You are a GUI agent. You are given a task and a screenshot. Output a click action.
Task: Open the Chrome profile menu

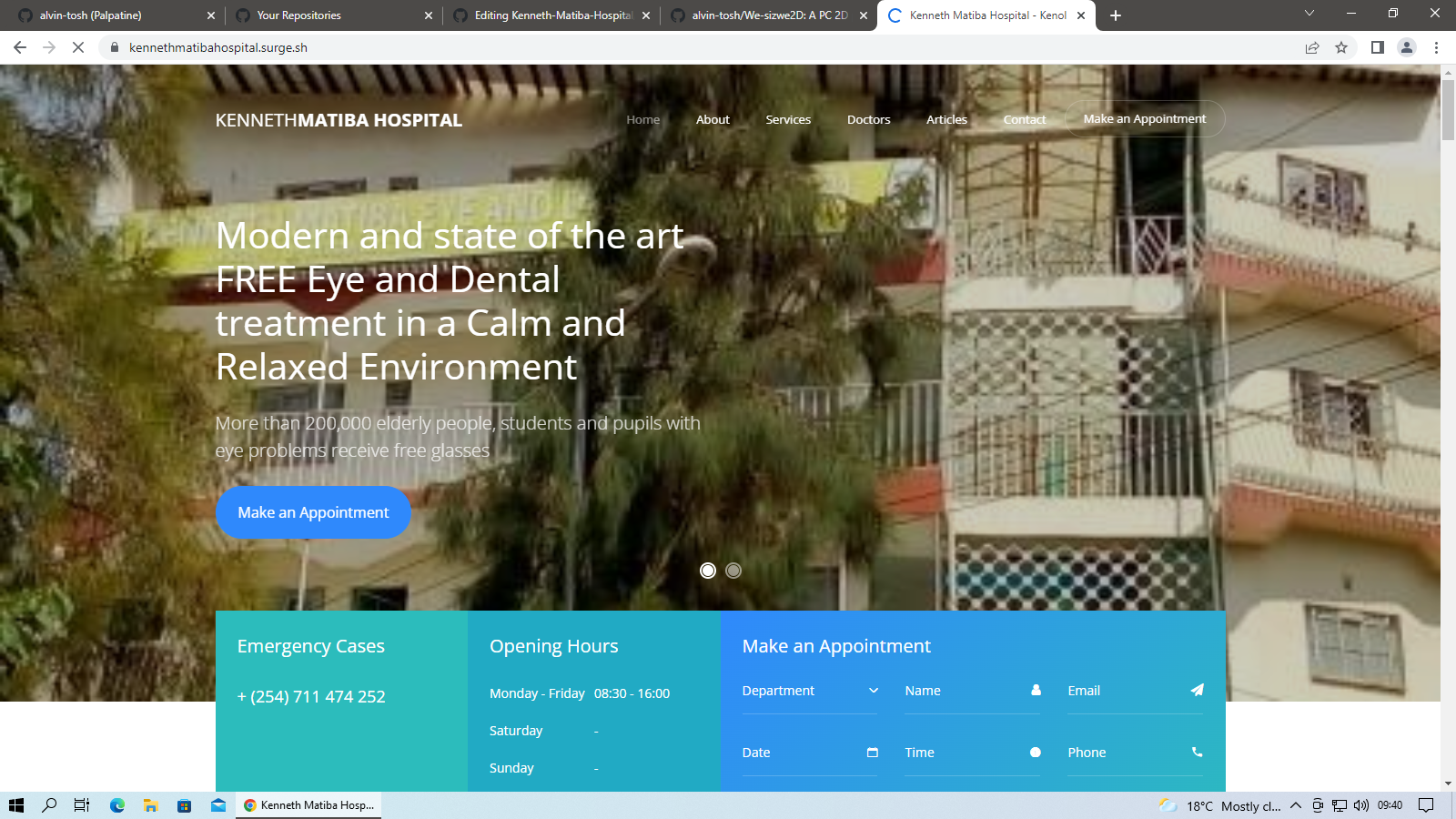pyautogui.click(x=1407, y=47)
